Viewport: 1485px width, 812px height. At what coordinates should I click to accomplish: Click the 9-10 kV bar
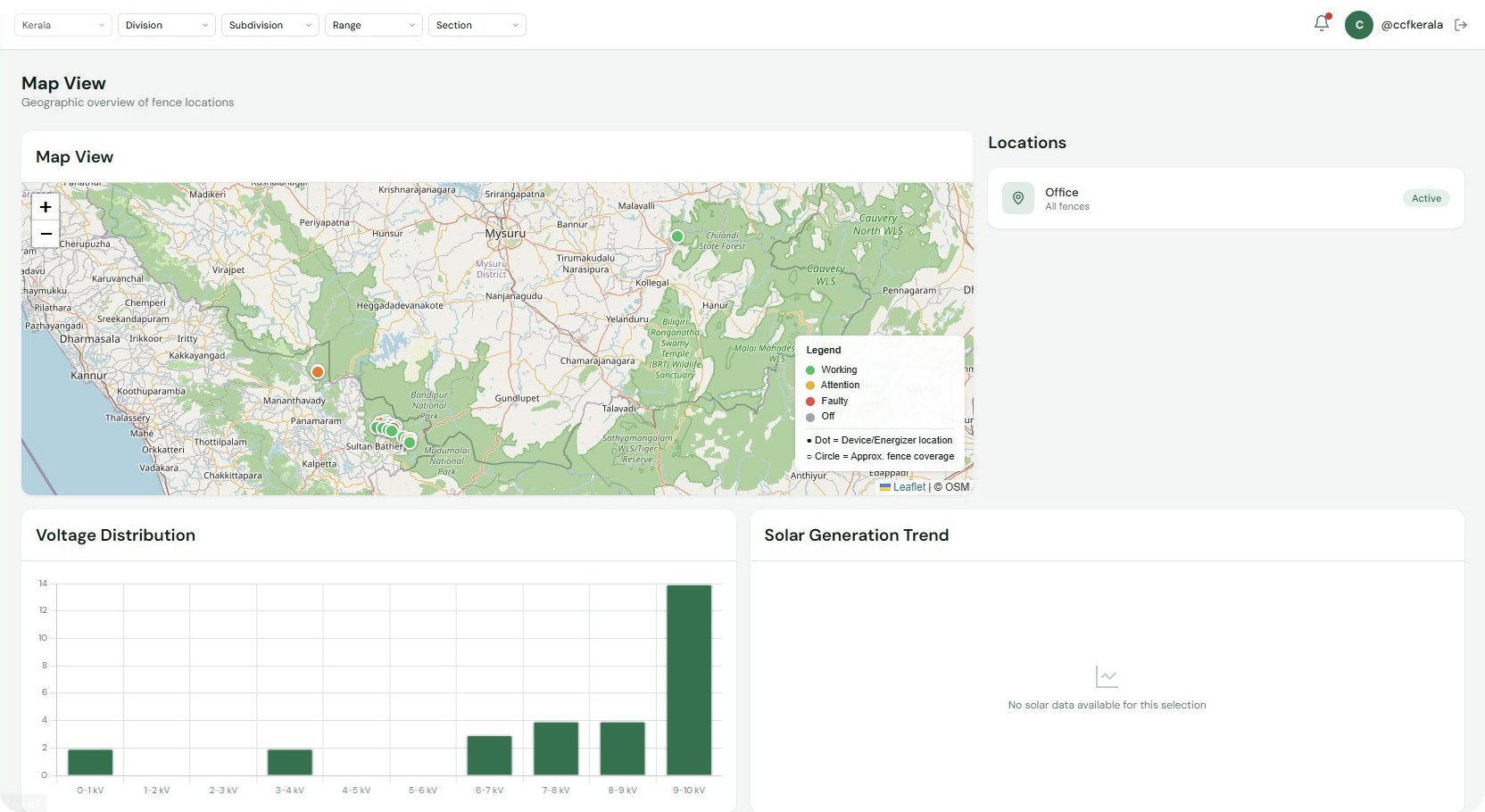pyautogui.click(x=689, y=680)
